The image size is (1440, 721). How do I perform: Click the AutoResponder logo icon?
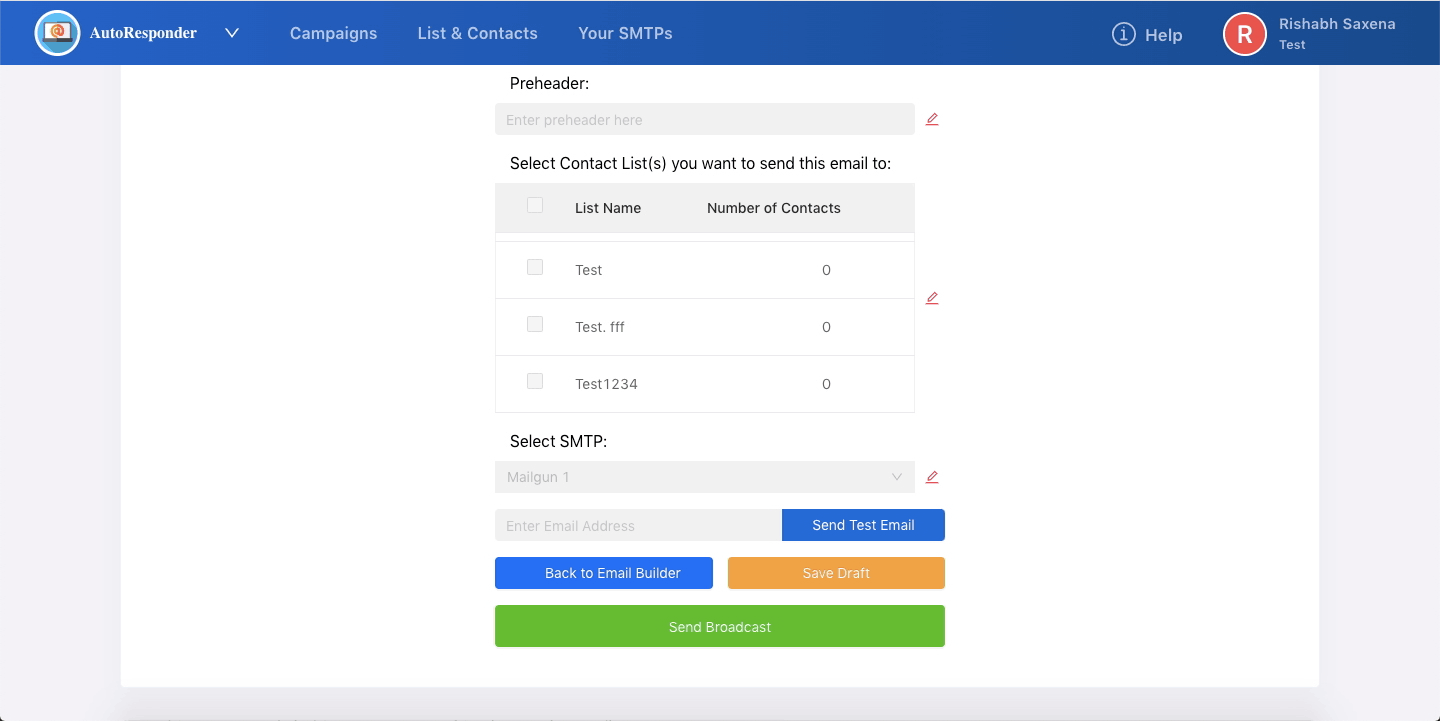(57, 33)
